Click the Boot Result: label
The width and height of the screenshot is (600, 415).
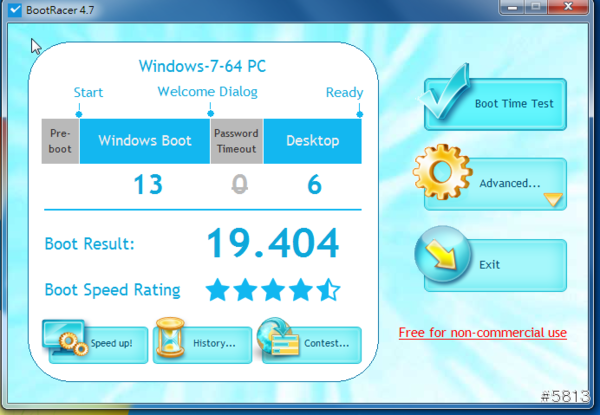(x=90, y=244)
